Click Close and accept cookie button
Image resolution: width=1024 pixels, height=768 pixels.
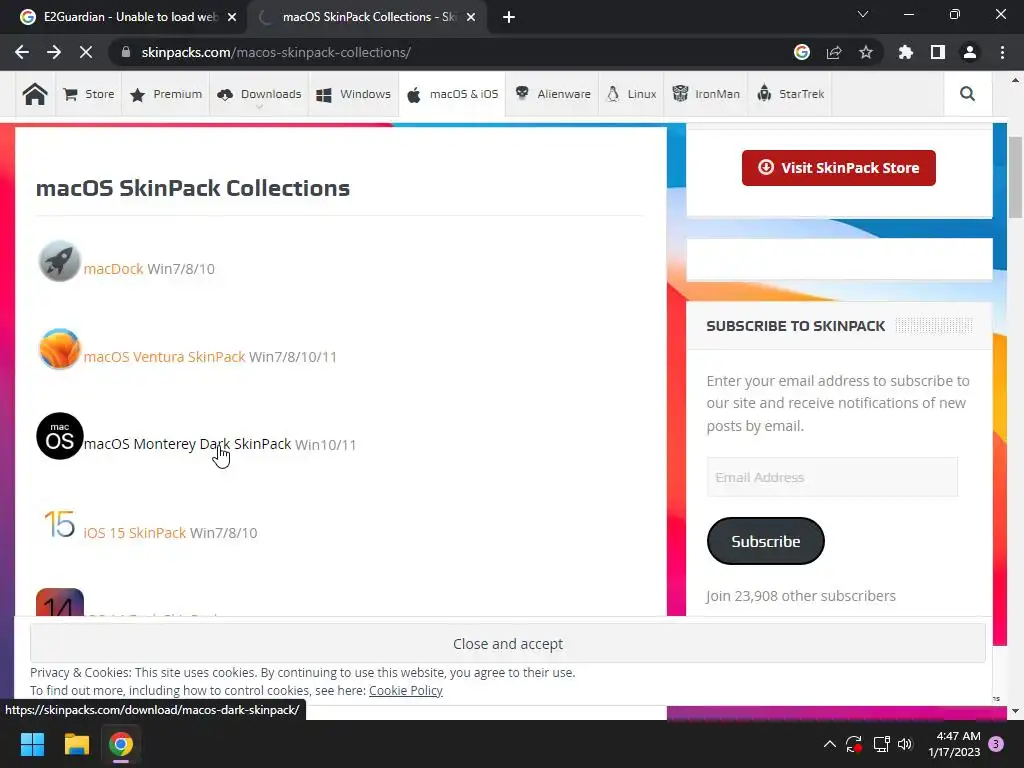click(507, 644)
